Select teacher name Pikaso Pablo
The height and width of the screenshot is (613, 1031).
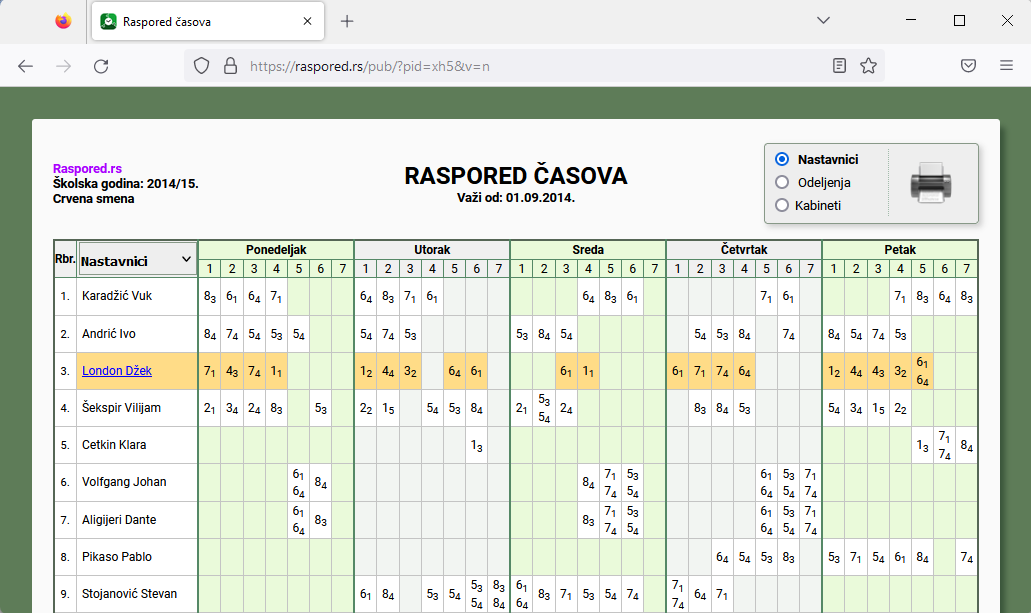click(x=116, y=556)
